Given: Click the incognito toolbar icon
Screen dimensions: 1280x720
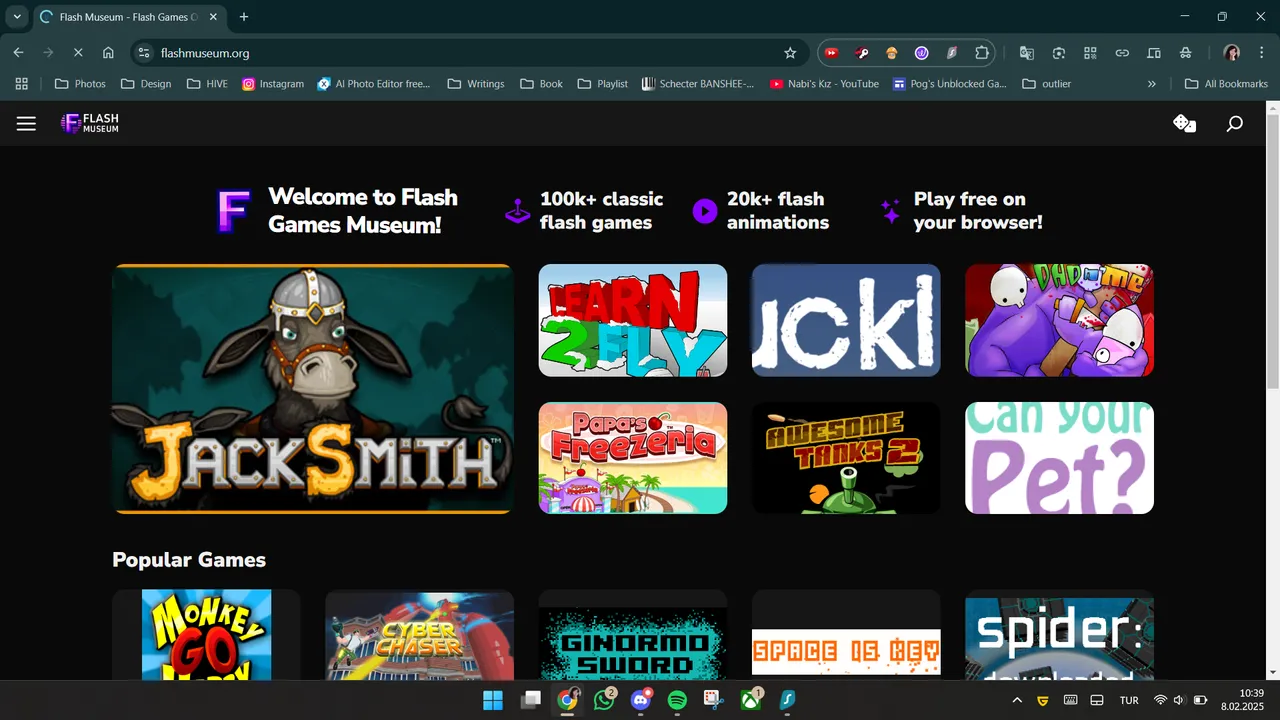Looking at the screenshot, I should [x=1186, y=53].
